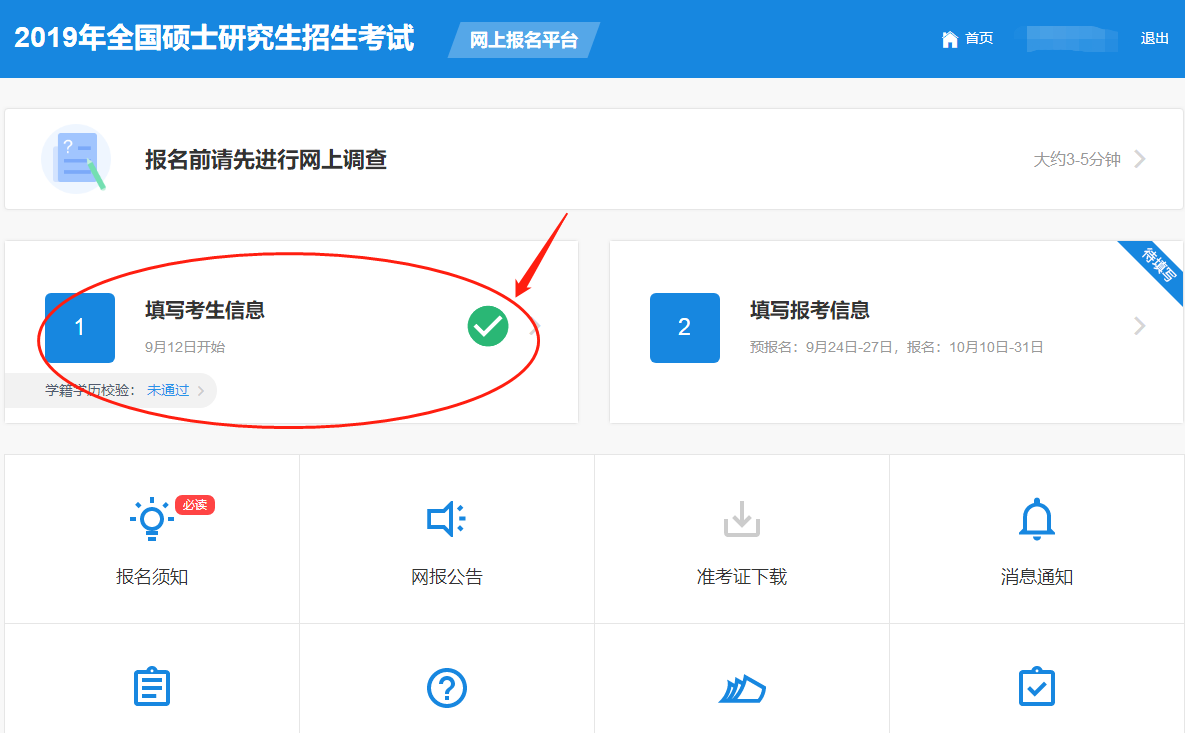Open 准考证下载 with the download icon
This screenshot has height=733, width=1185.
[741, 519]
